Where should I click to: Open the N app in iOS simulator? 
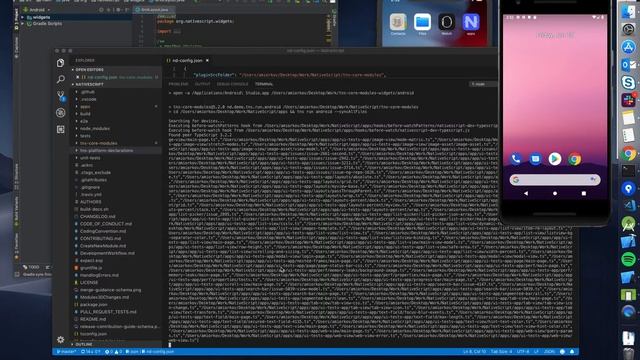point(471,22)
